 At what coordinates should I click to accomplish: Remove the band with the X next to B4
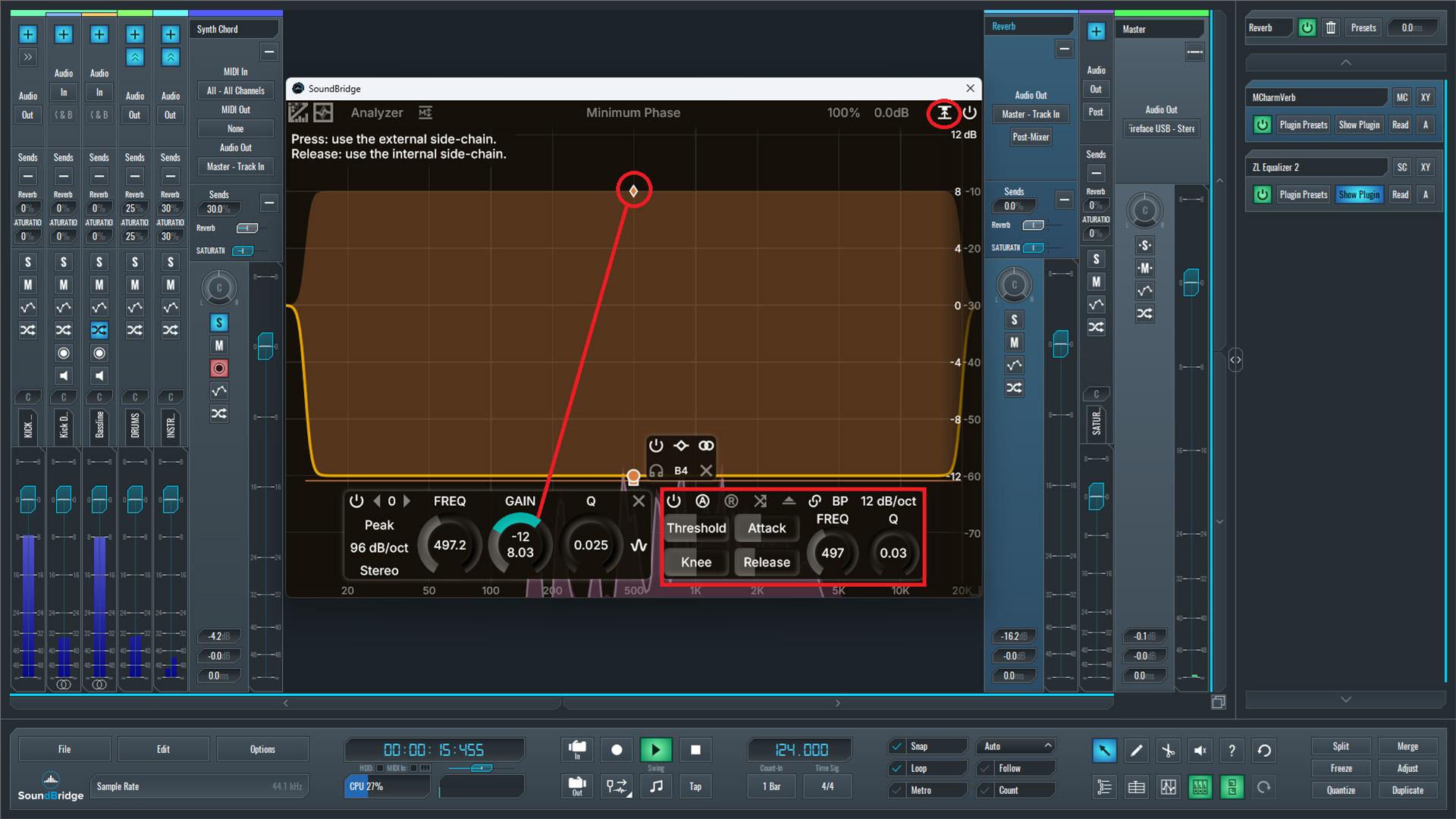(706, 470)
